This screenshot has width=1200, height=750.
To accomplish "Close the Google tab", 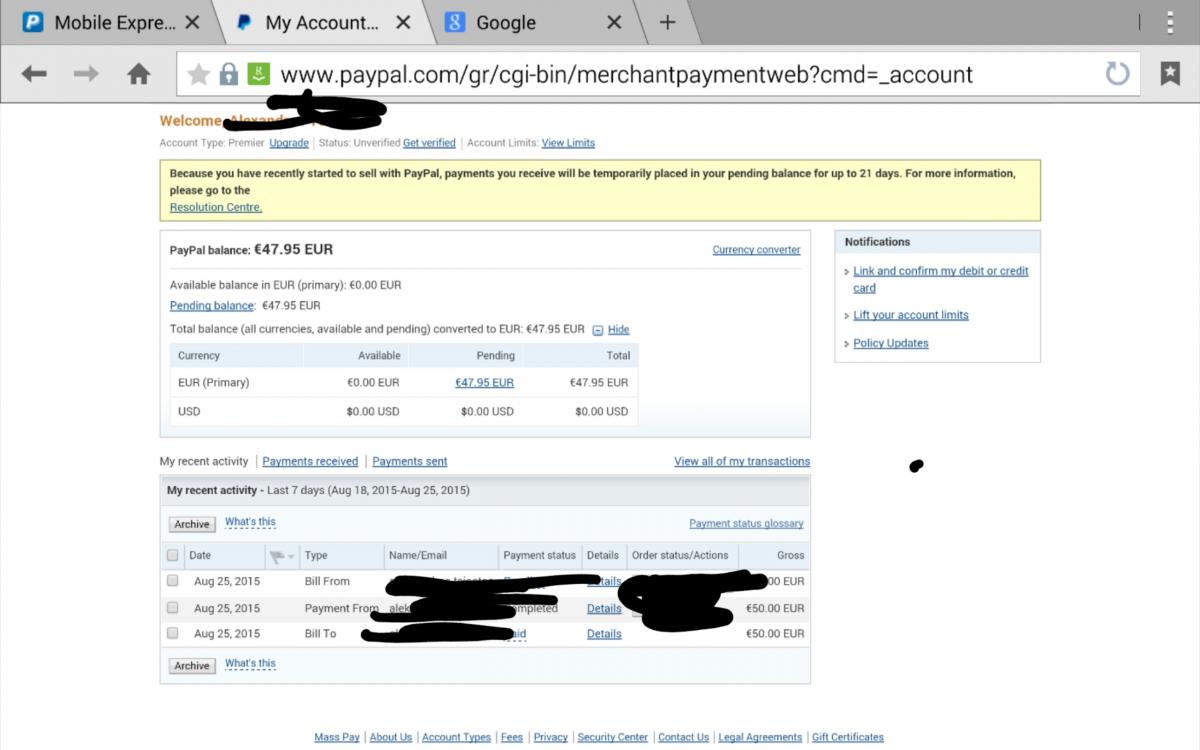I will (614, 22).
